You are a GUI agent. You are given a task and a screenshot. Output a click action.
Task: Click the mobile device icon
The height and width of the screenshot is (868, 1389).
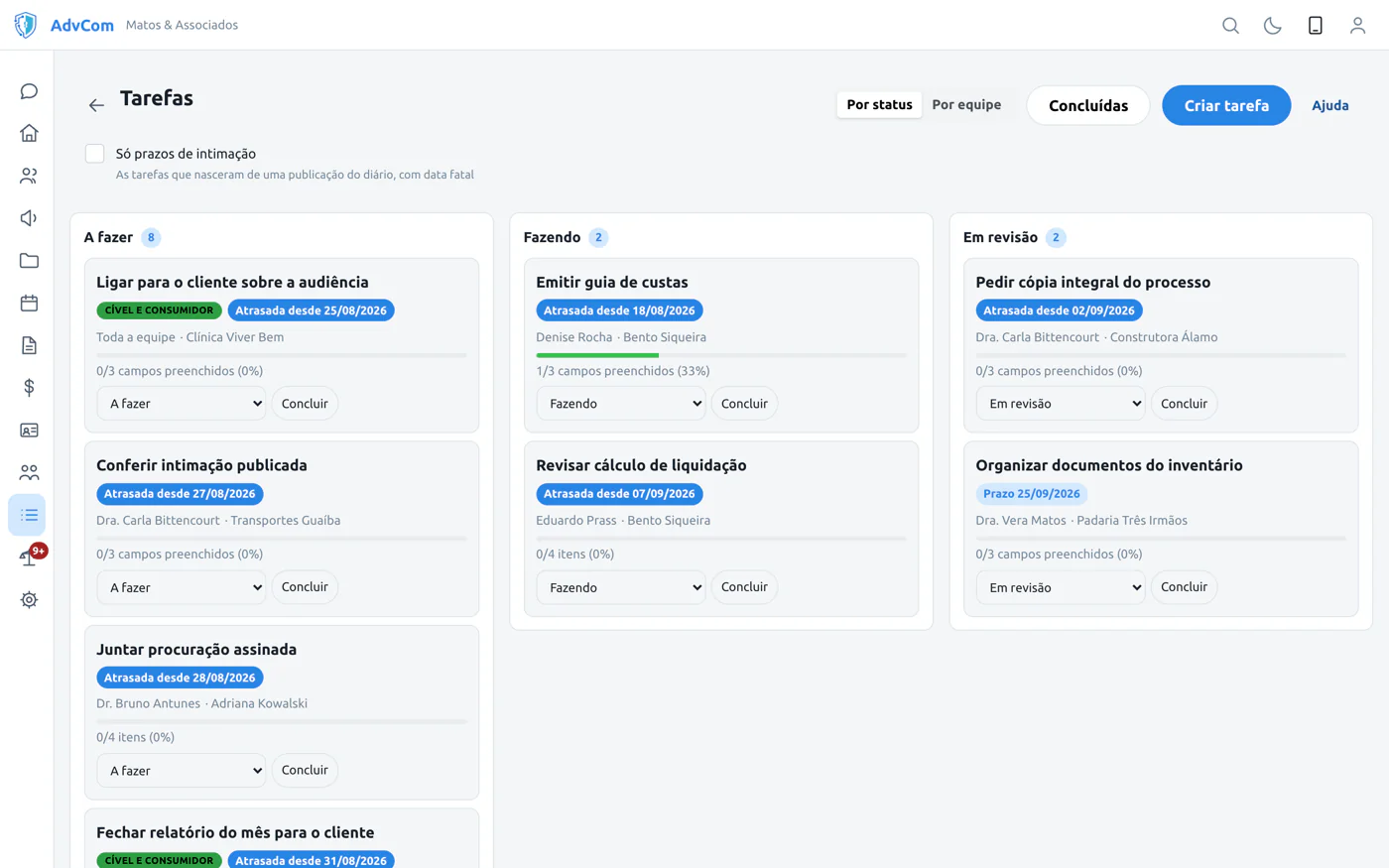(1316, 25)
